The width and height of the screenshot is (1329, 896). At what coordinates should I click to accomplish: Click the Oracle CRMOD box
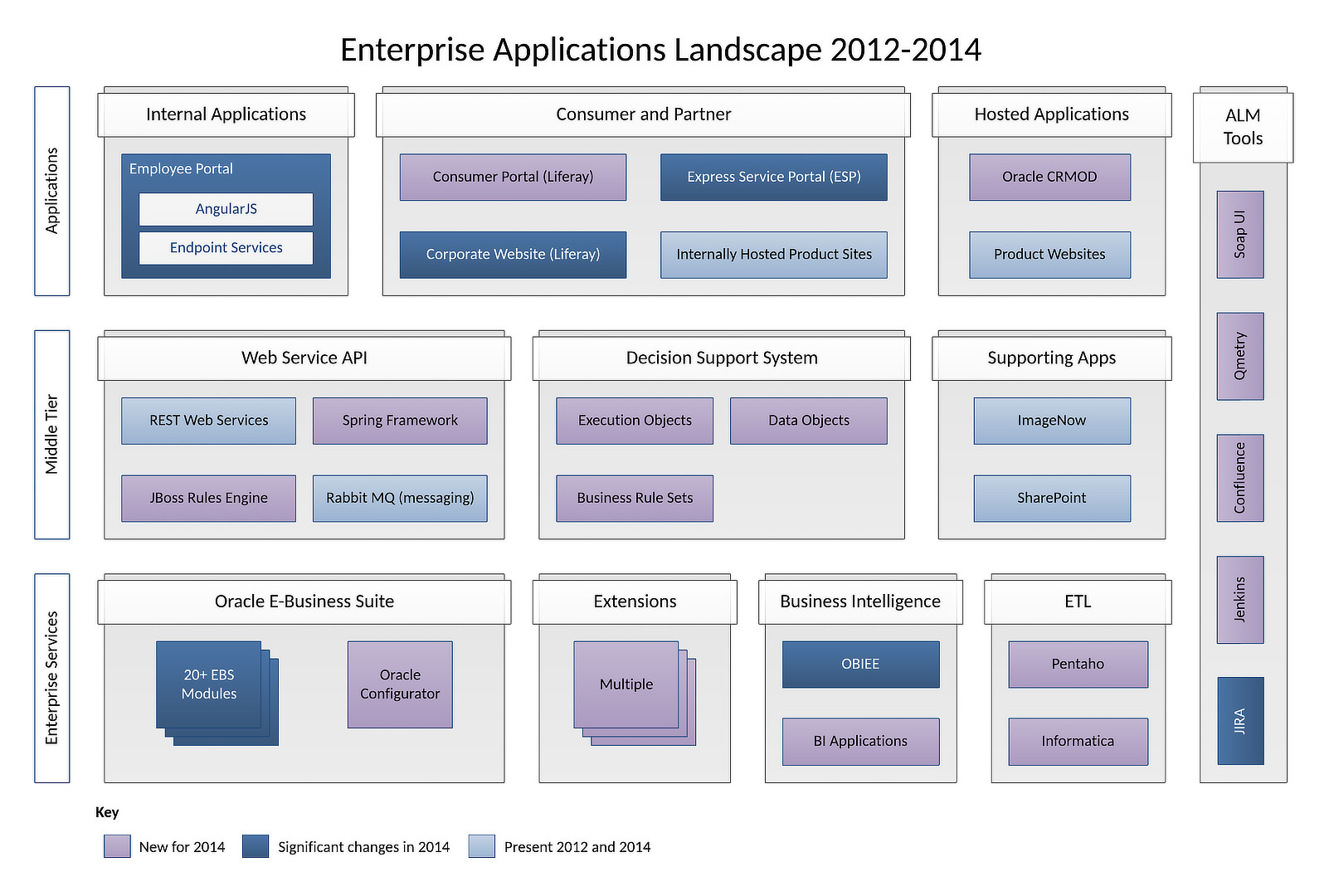[x=1049, y=177]
